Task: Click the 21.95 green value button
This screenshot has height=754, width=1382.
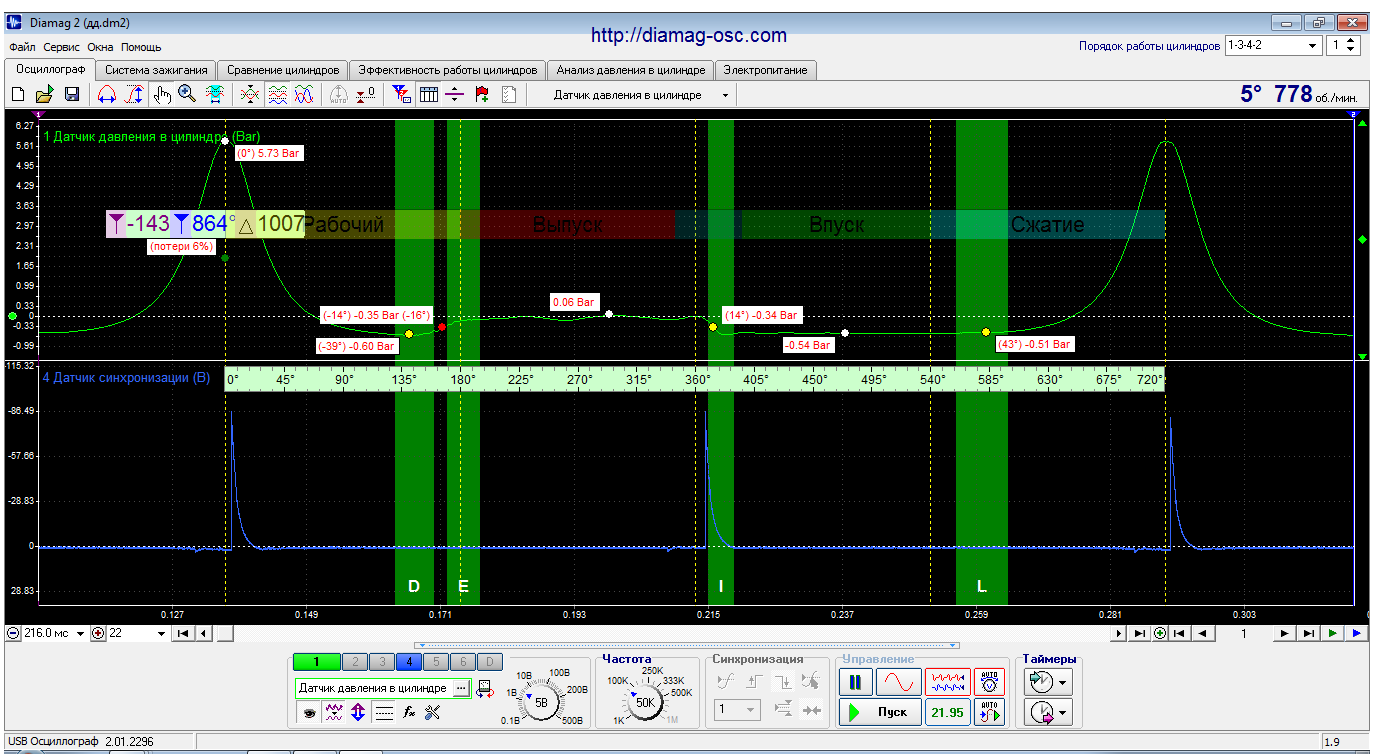Action: [947, 712]
